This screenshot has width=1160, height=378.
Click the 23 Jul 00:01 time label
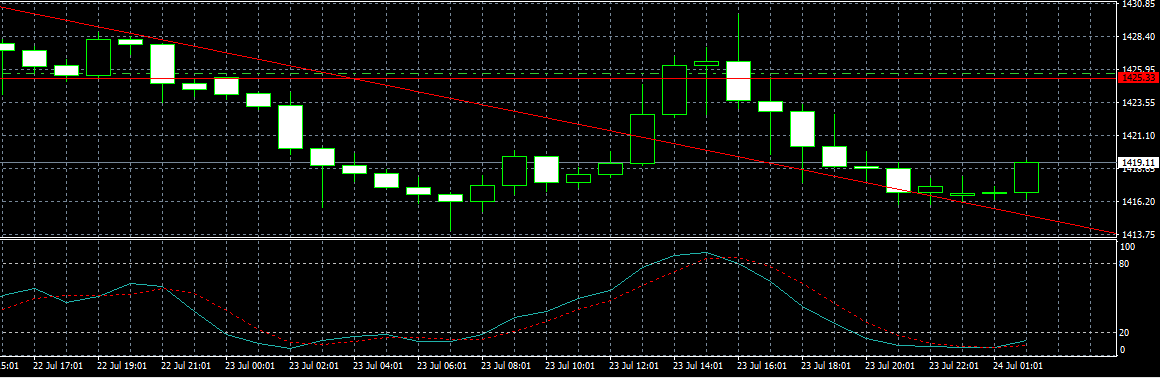250,365
